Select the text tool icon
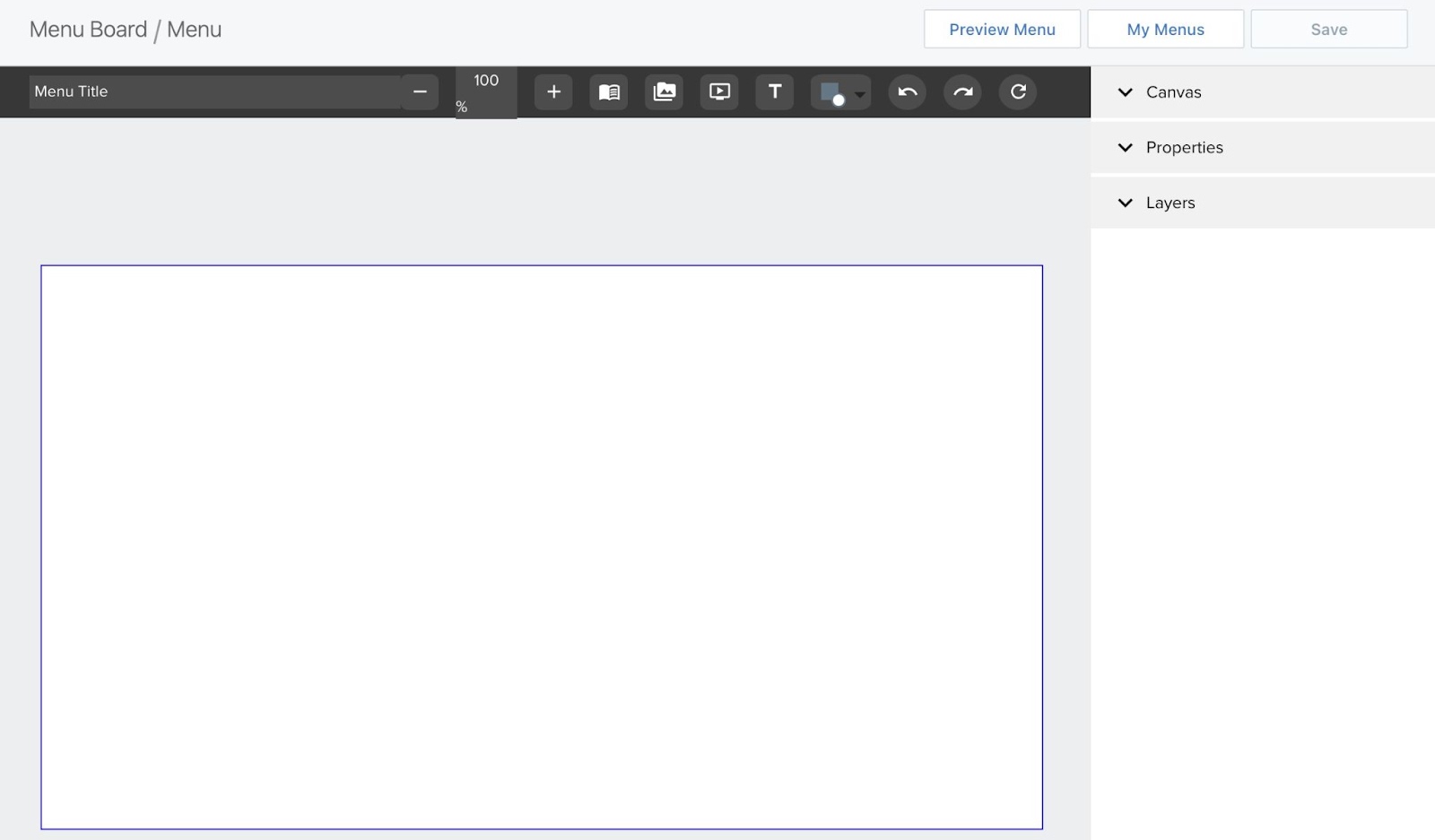The height and width of the screenshot is (840, 1435). [774, 91]
